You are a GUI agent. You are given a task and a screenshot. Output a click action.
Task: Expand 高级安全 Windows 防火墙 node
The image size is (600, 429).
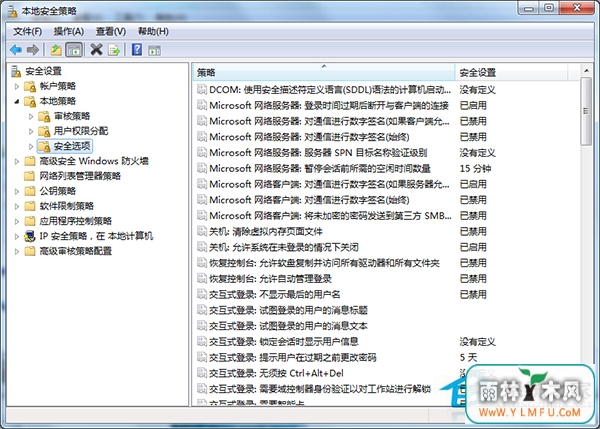click(17, 161)
